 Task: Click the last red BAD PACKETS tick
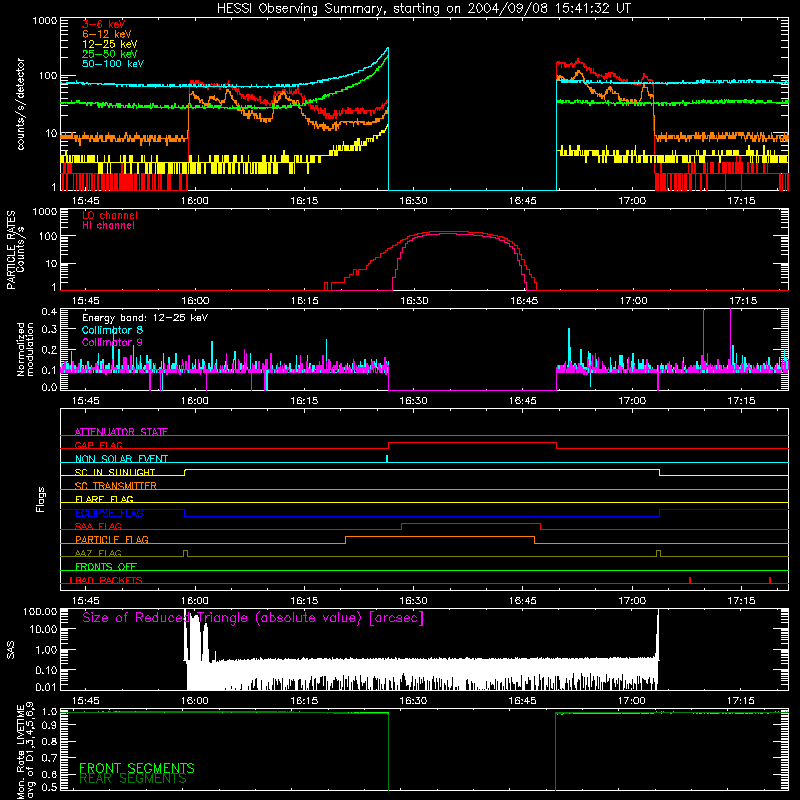coord(770,580)
